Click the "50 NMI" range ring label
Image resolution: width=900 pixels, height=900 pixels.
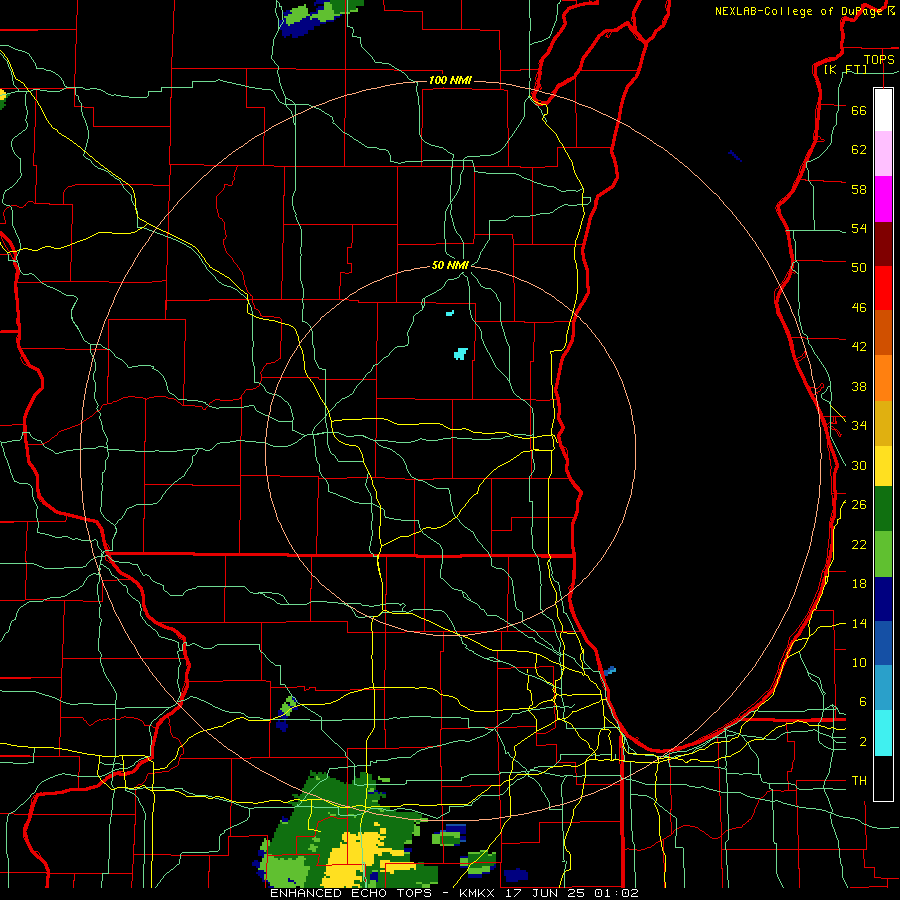[x=450, y=265]
